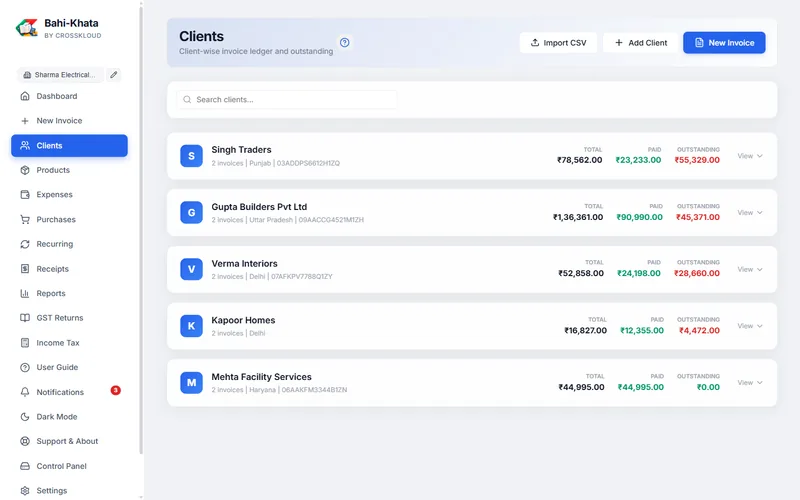
Task: Click the pencil edit icon beside Sharma Electrical
Action: point(114,74)
